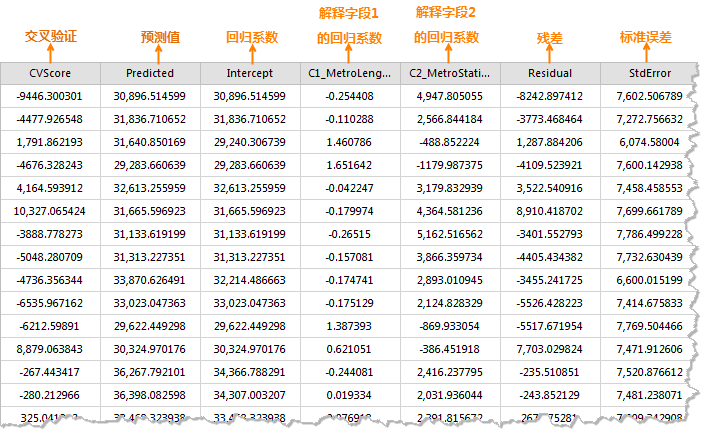Click Residual cell 7,703.029824

[x=549, y=349]
